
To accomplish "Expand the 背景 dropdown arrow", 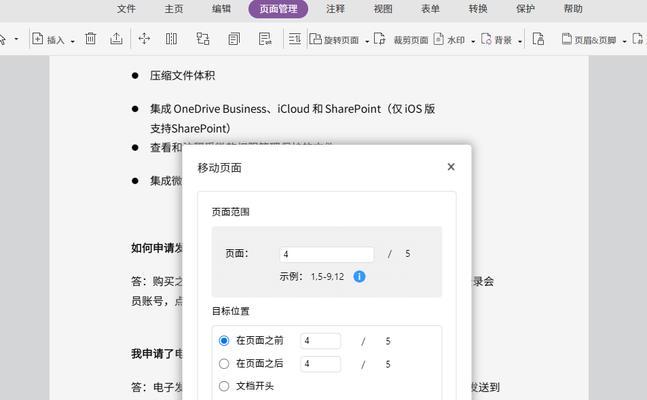I will coord(520,41).
